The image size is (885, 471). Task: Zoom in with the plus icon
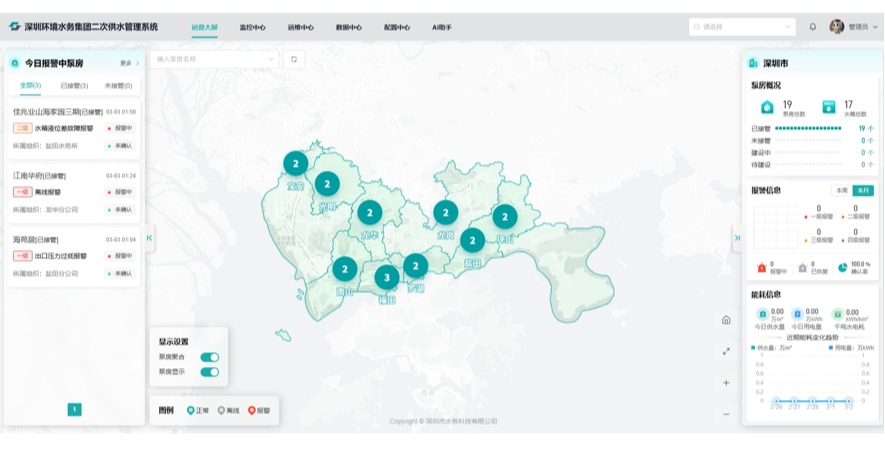coord(726,383)
